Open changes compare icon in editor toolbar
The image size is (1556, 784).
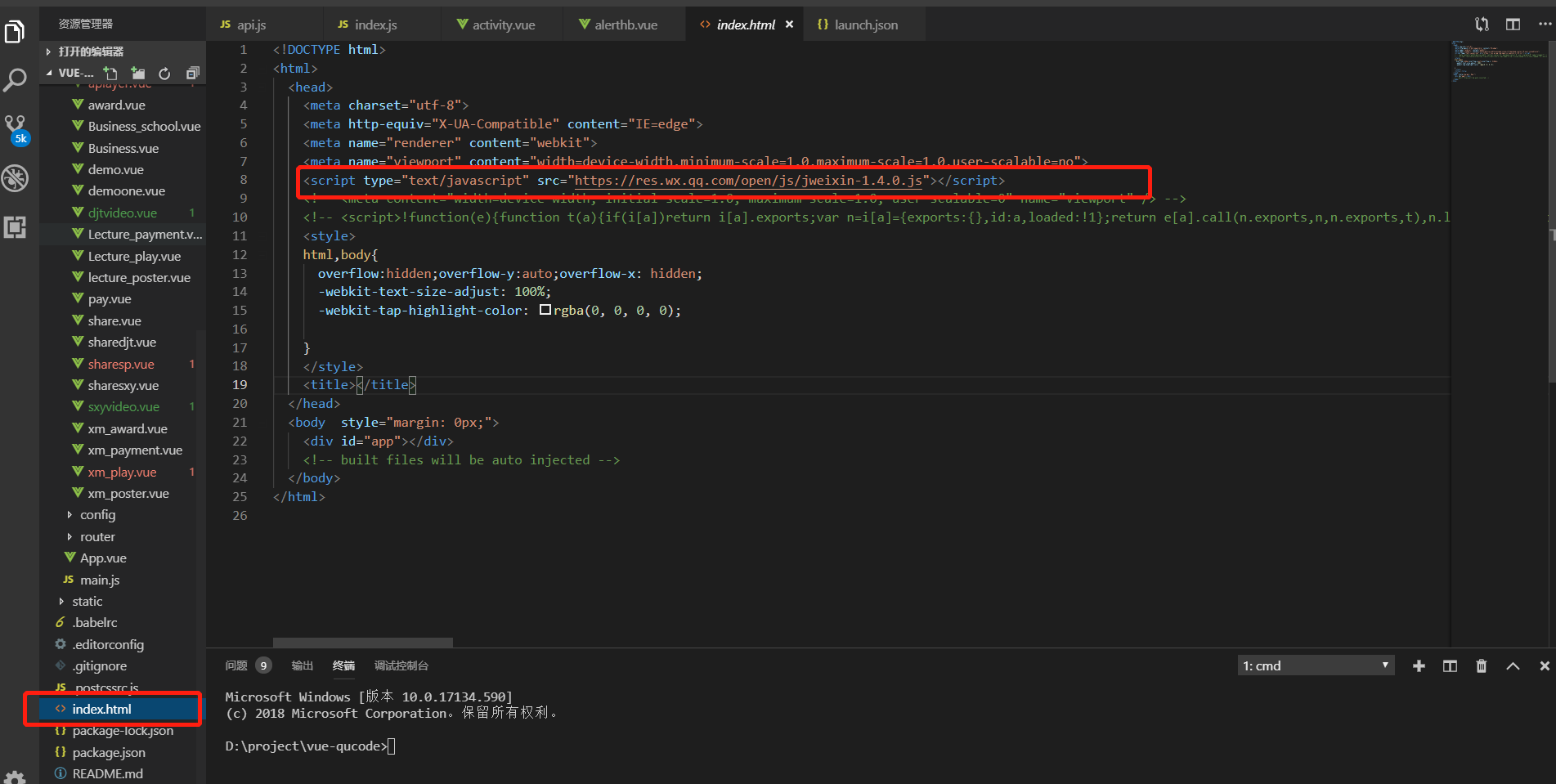point(1482,25)
